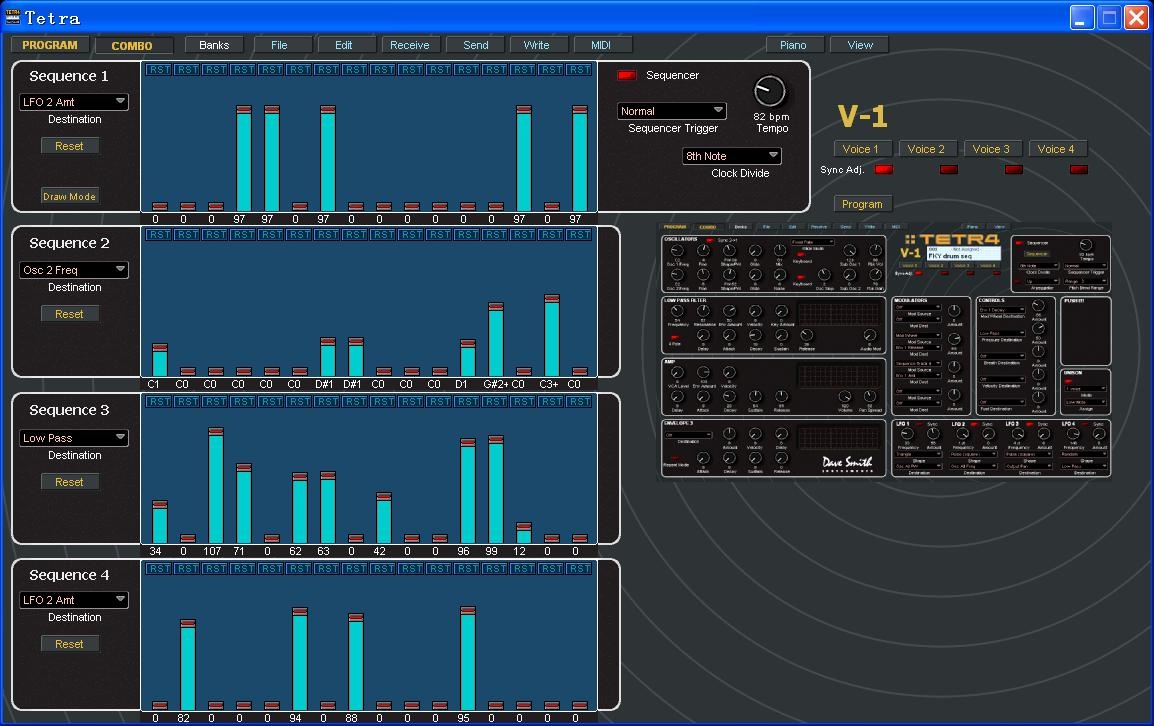Click the Sequence 3 step bar valued 99
The height and width of the screenshot is (726, 1154).
pos(496,490)
